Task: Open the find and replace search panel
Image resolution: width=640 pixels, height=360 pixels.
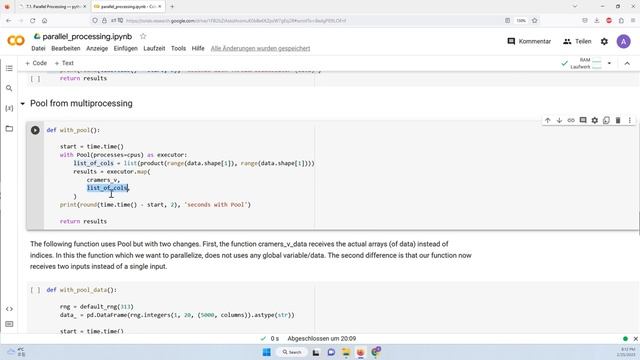Action: [x=9, y=88]
